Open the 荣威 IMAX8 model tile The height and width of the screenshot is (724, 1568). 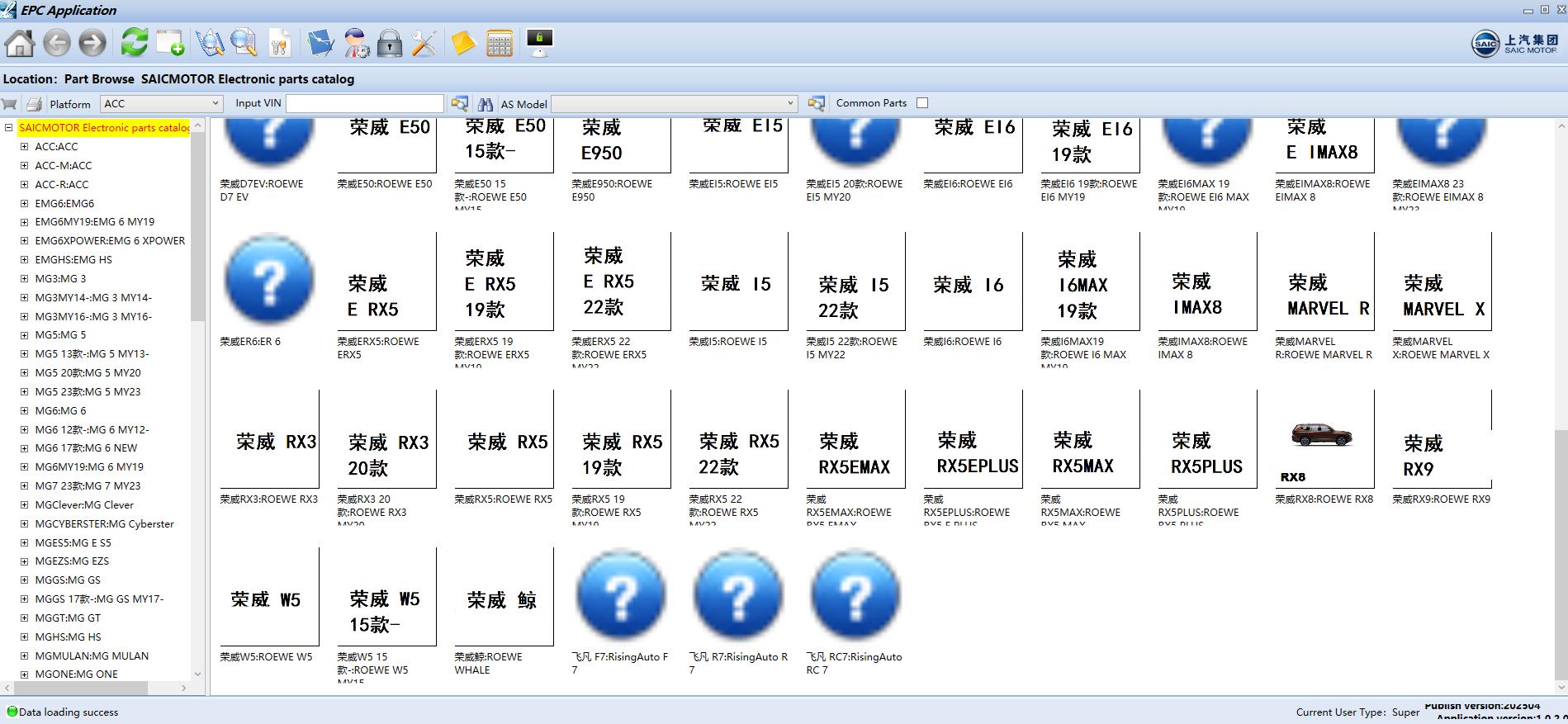coord(1207,282)
